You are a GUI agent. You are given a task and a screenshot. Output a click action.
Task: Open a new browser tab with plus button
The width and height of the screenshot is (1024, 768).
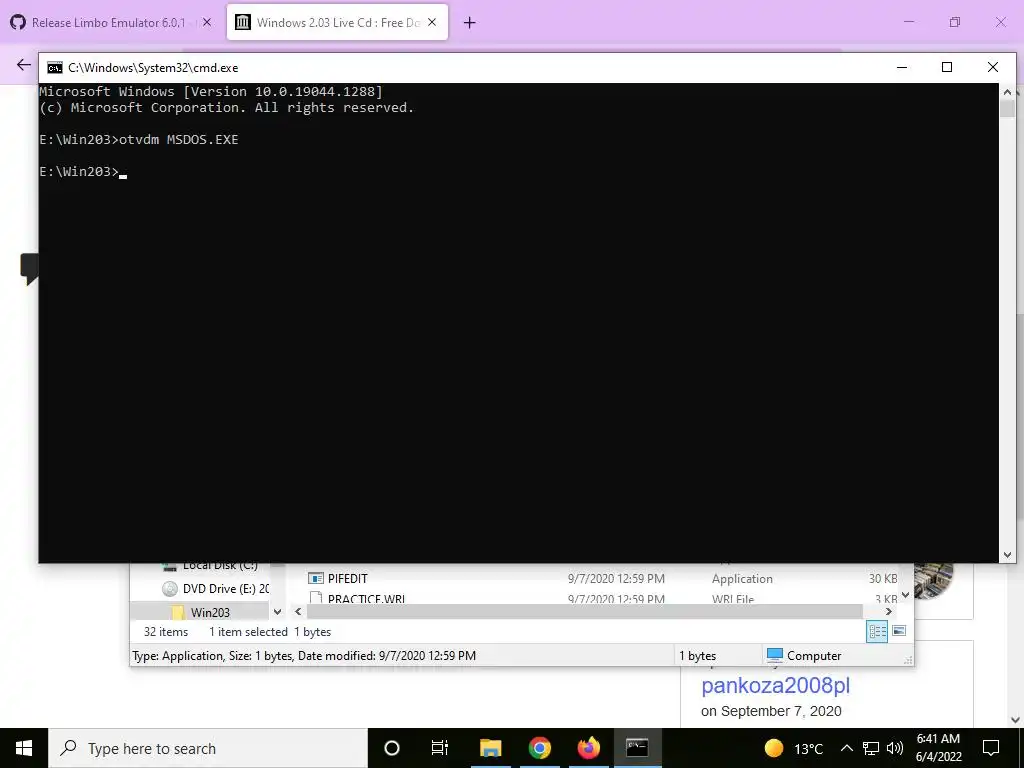coord(470,23)
